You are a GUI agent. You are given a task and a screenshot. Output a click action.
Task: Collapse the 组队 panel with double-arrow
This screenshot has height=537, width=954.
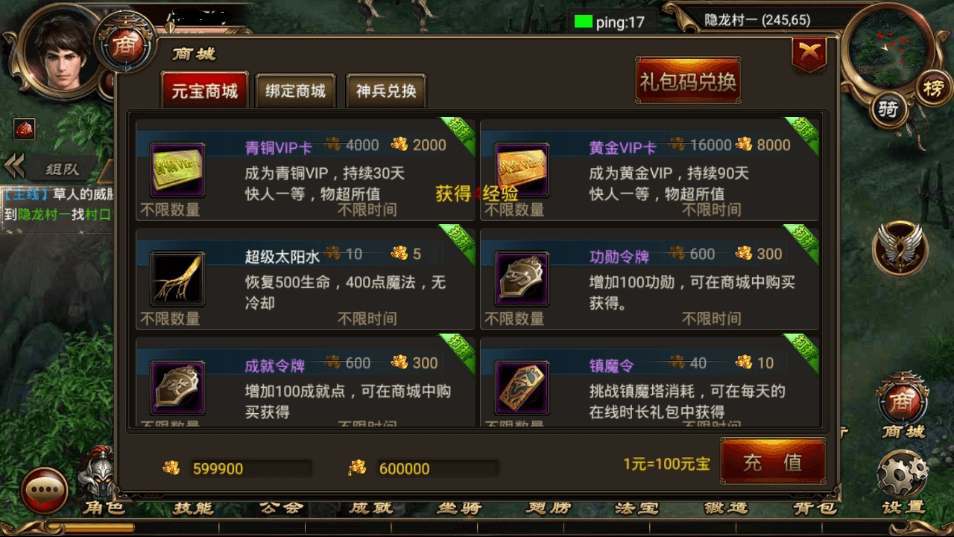tap(15, 167)
